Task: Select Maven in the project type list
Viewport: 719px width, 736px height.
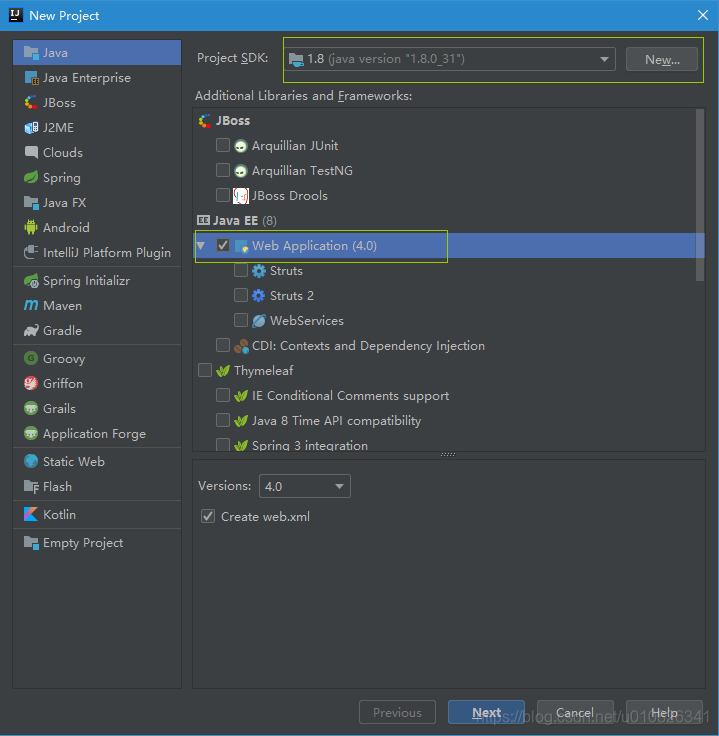Action: click(x=97, y=306)
